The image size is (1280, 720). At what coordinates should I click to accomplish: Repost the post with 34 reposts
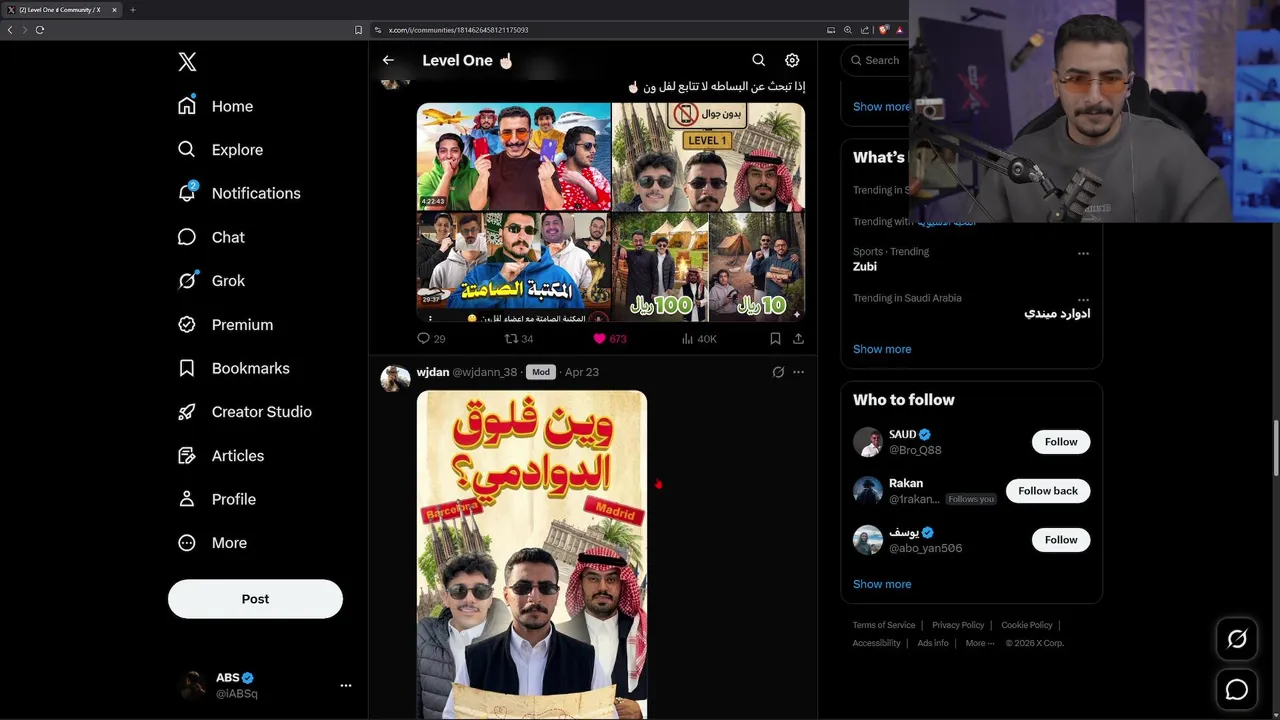pos(519,339)
